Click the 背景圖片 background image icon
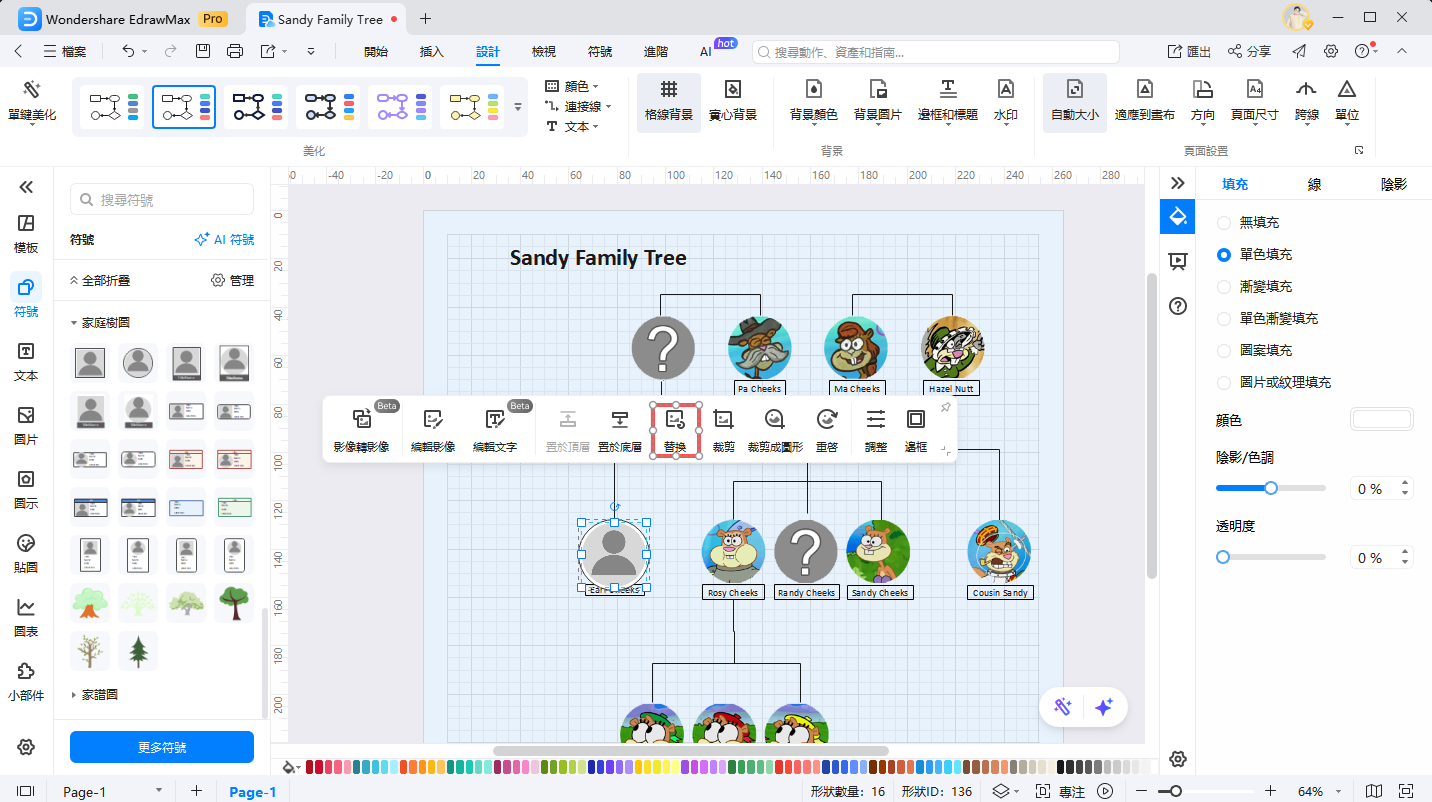The image size is (1432, 802). [877, 90]
